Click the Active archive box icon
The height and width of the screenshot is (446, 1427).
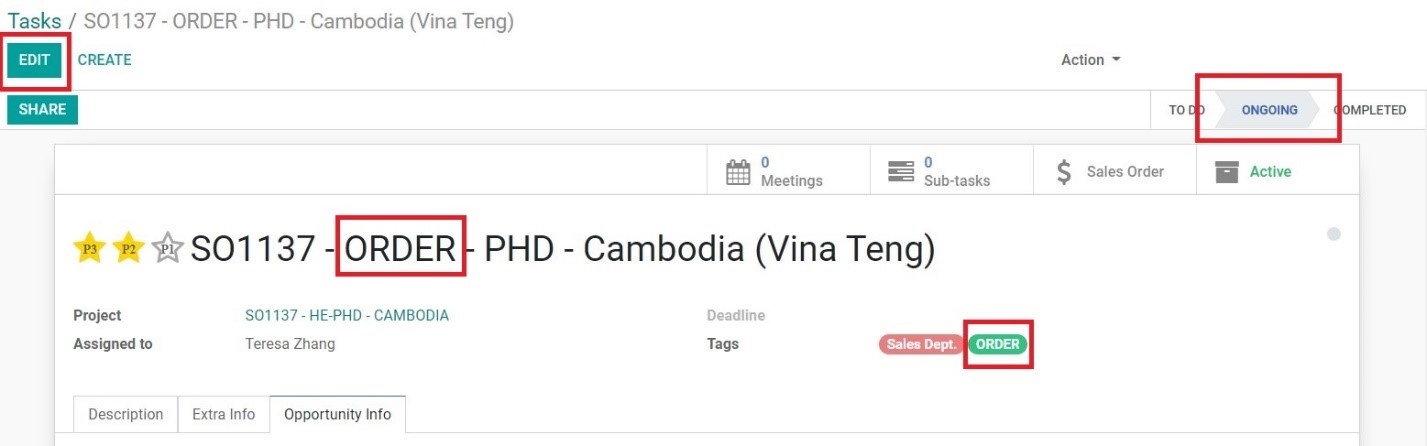(1227, 172)
